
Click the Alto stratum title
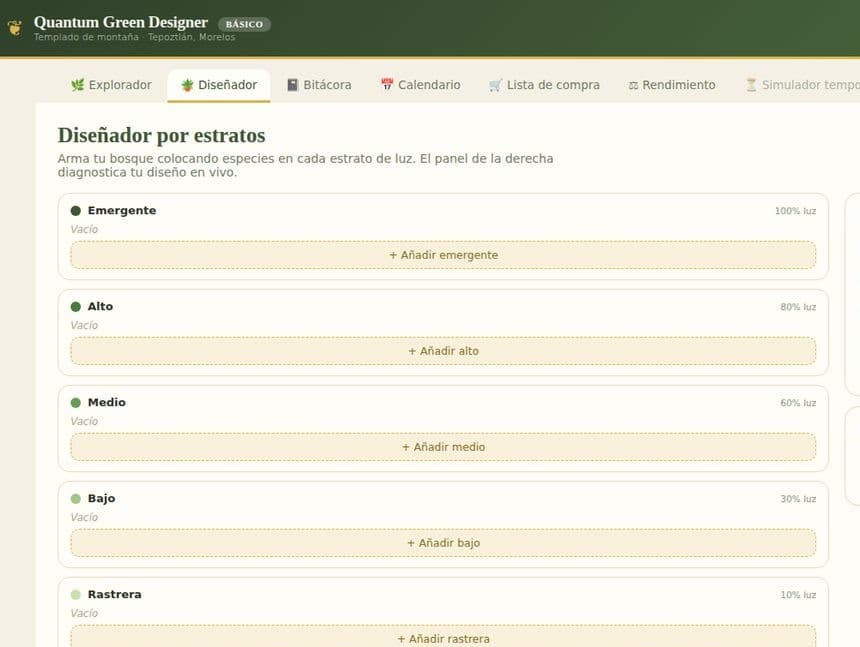(x=100, y=307)
